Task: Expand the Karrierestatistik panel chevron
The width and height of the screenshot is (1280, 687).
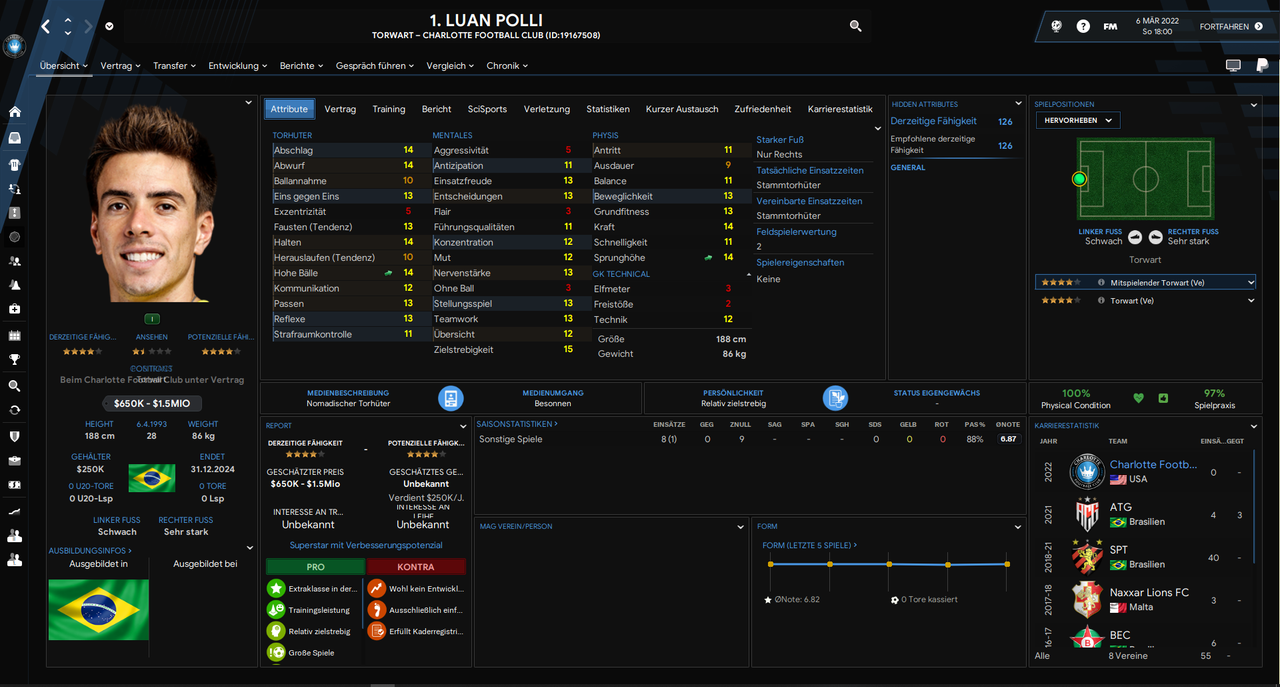Action: [x=1254, y=425]
